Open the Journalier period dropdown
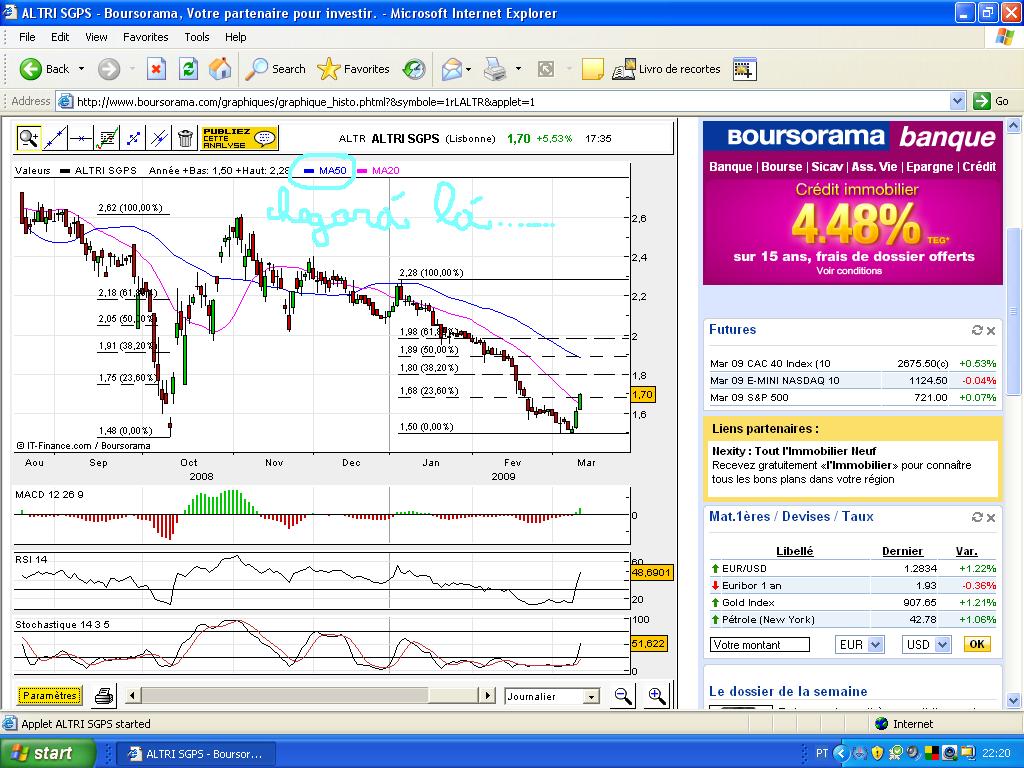 591,697
